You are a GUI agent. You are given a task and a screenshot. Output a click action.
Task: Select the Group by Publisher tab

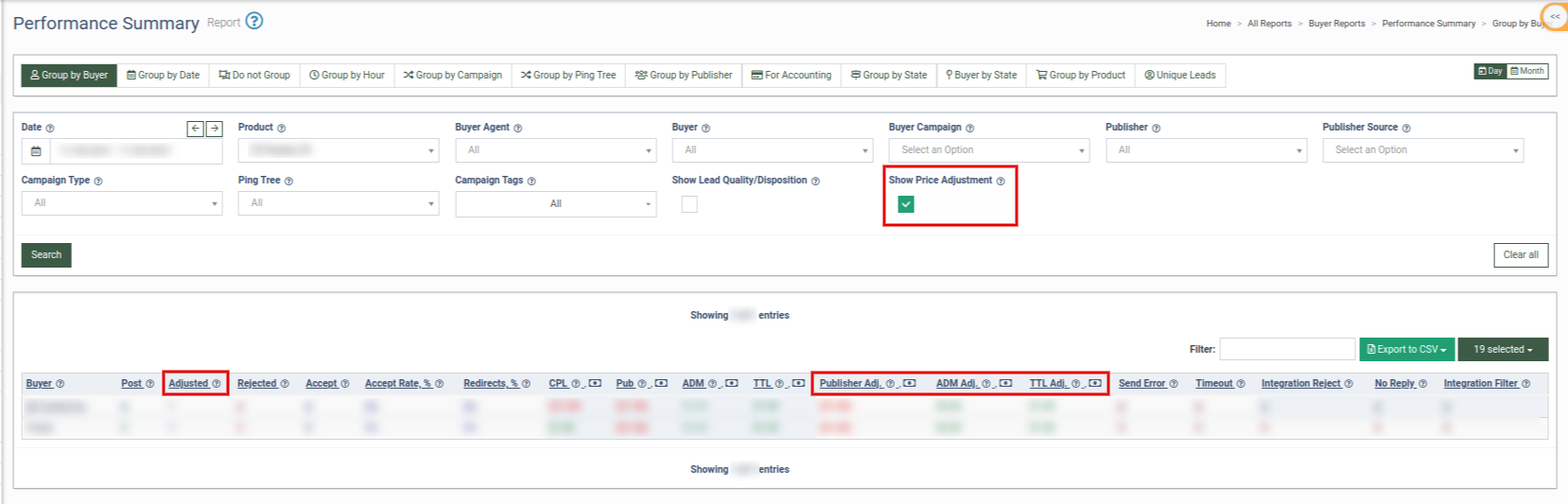pyautogui.click(x=684, y=75)
